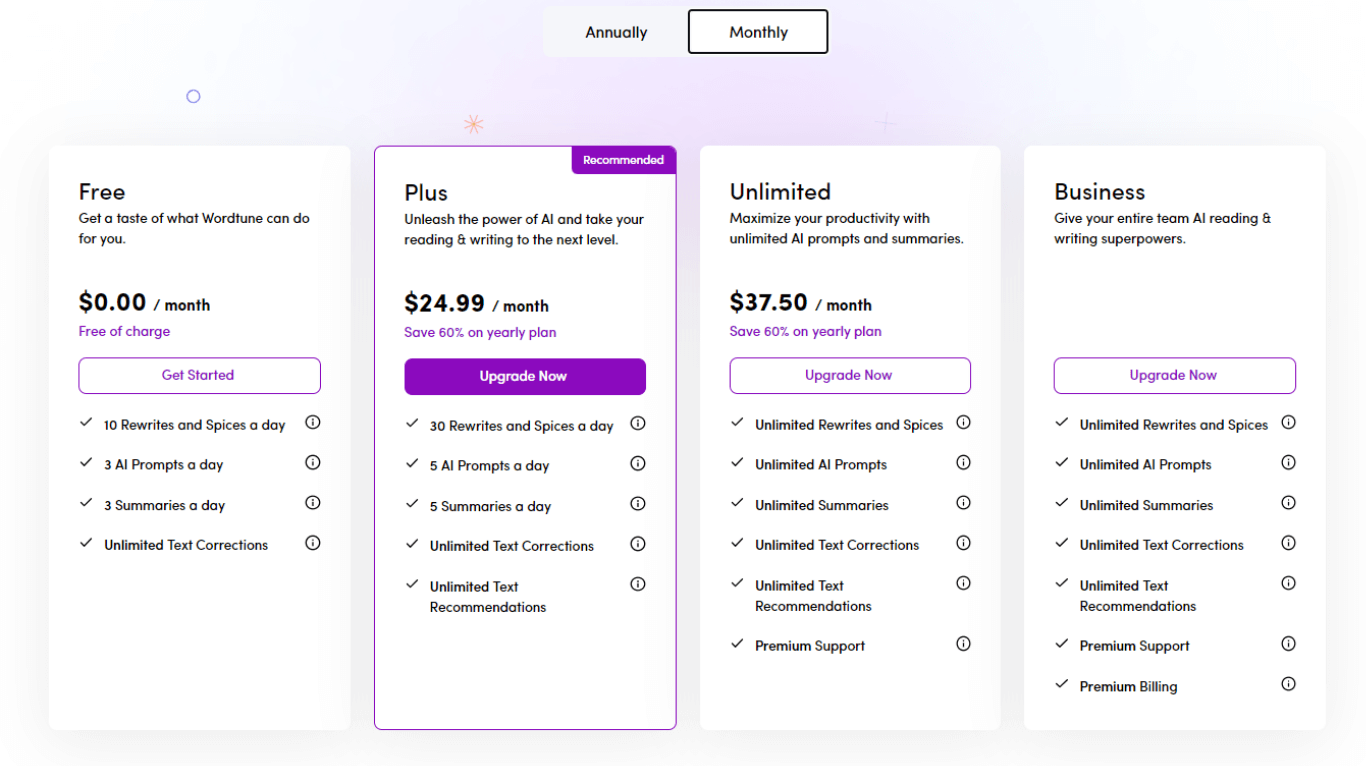The image size is (1366, 766).
Task: Choose Upgrade Now for the Business plan
Action: coord(1174,375)
